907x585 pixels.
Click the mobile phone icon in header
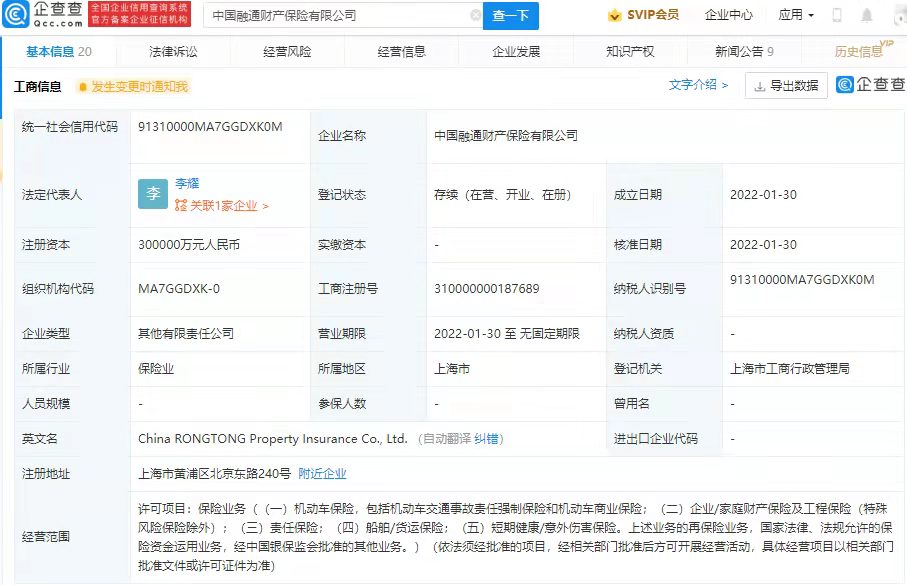[x=837, y=15]
